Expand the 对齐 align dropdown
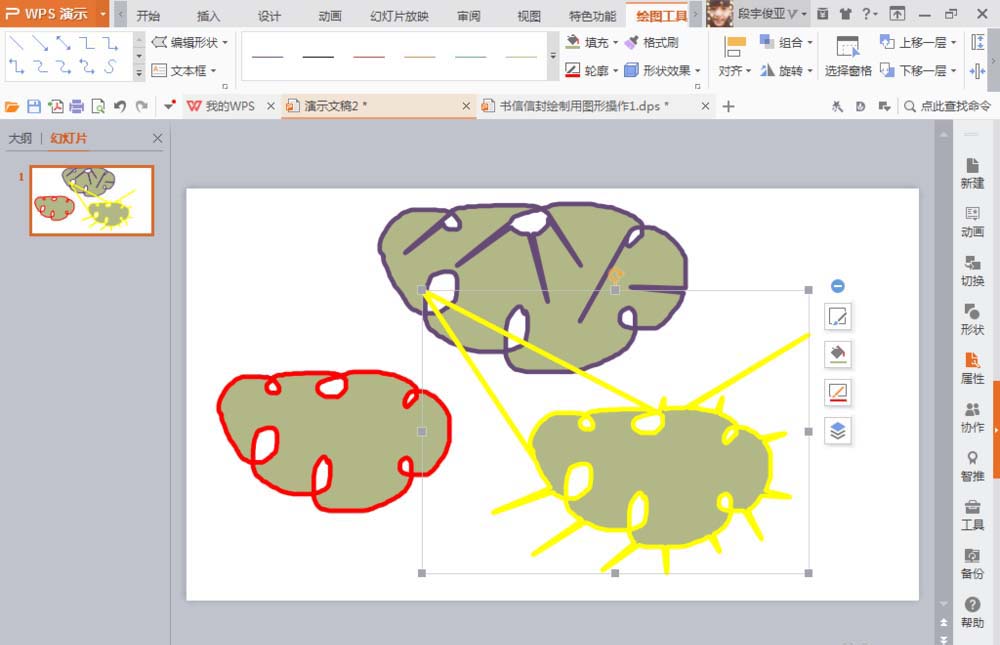Viewport: 1000px width, 645px height. click(x=735, y=71)
